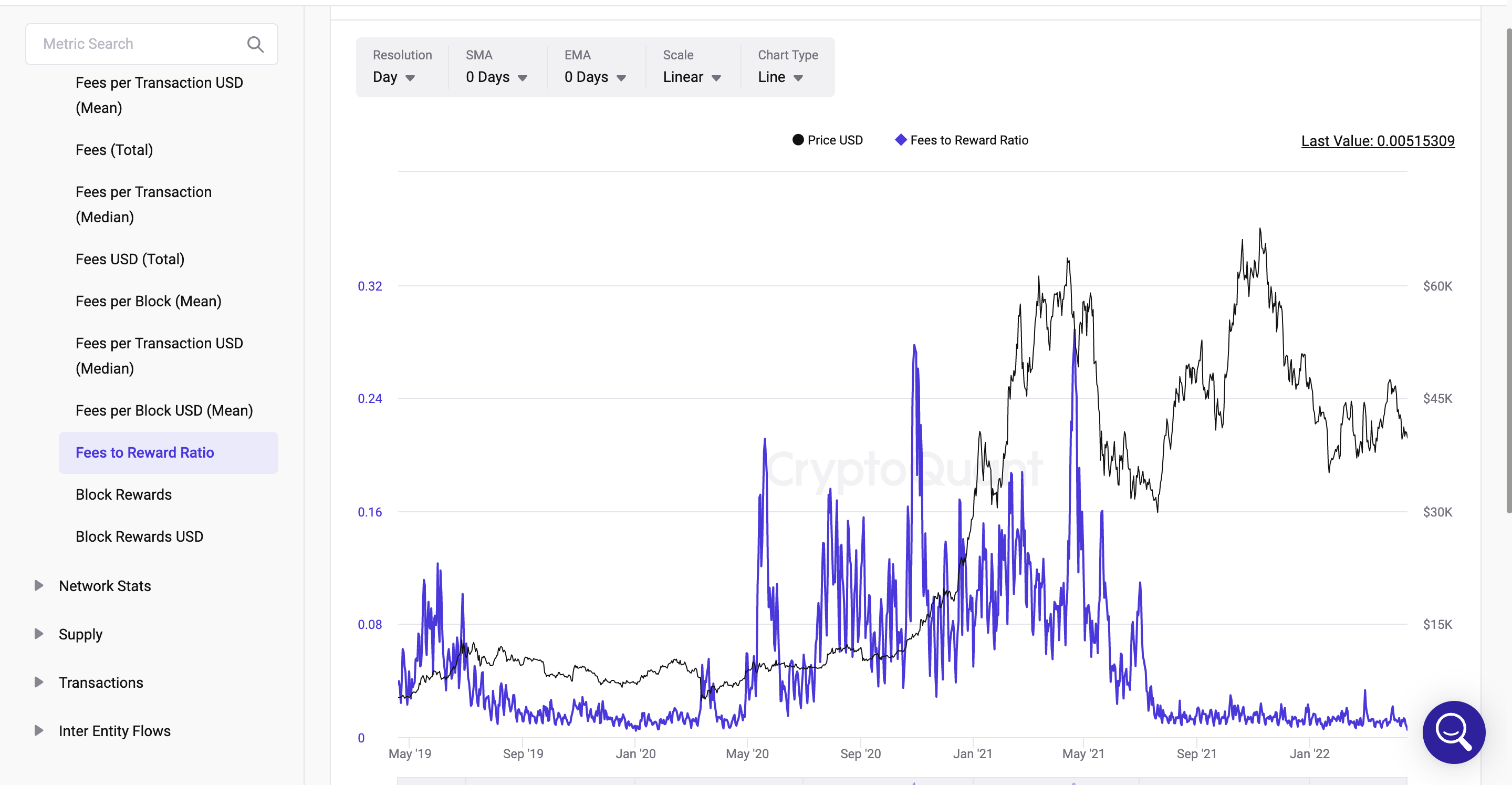Select Block Rewards metric

click(x=123, y=494)
